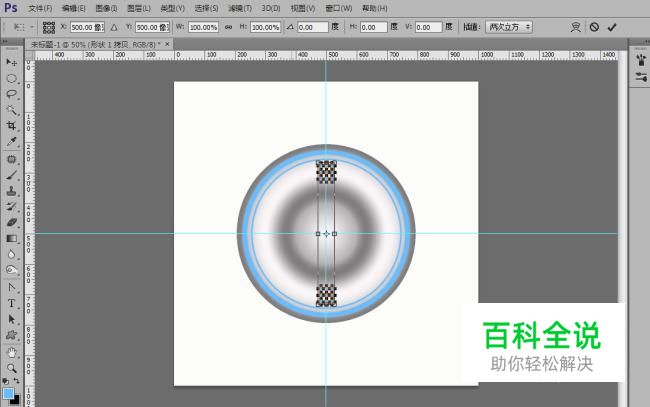The height and width of the screenshot is (407, 650).
Task: Select the Elliptical Marquee tool
Action: pos(11,78)
